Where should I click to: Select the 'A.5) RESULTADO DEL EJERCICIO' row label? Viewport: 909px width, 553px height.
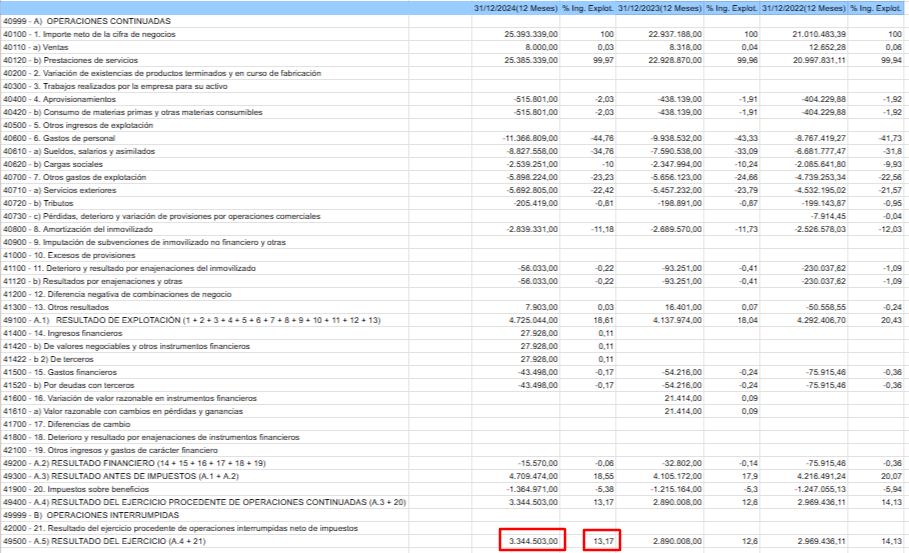click(118, 541)
